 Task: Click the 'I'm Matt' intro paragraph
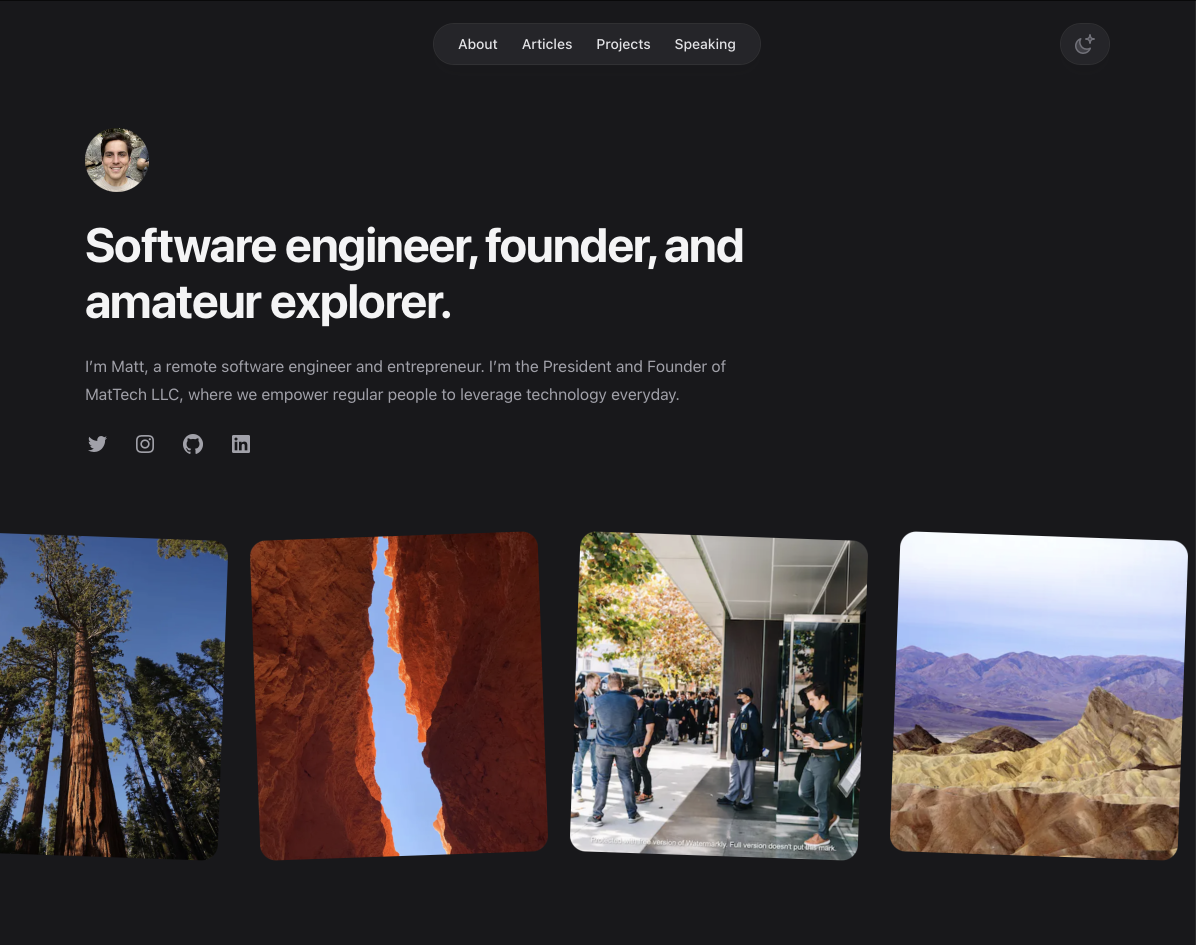pos(405,381)
